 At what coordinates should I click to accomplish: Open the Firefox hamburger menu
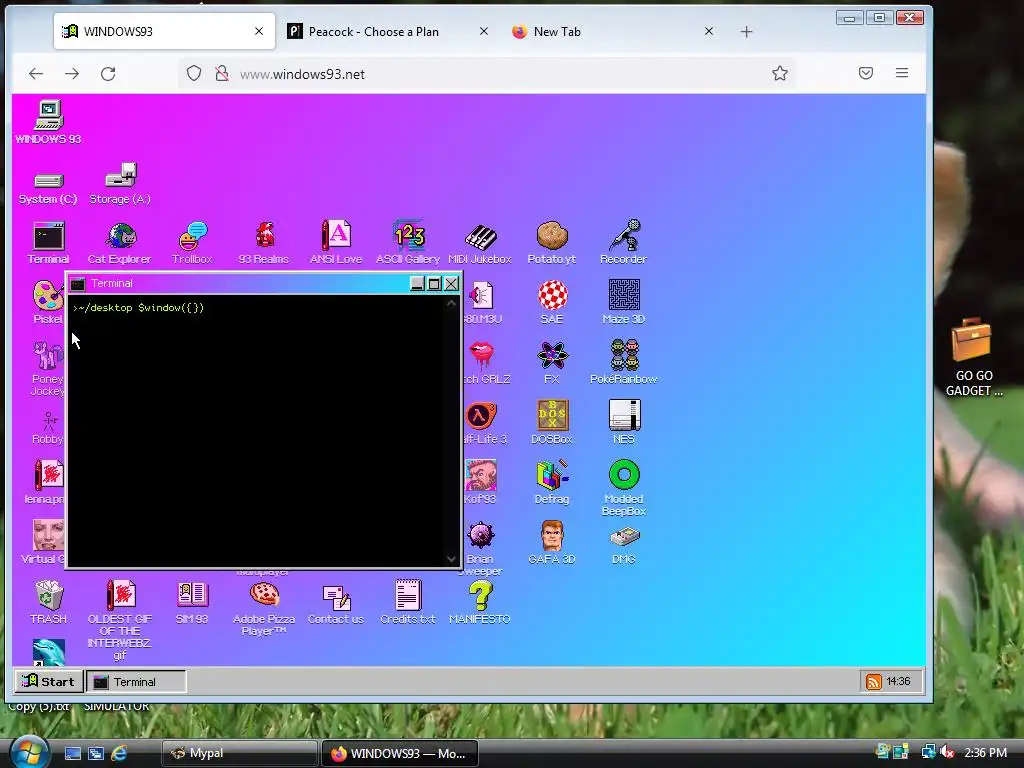tap(902, 73)
